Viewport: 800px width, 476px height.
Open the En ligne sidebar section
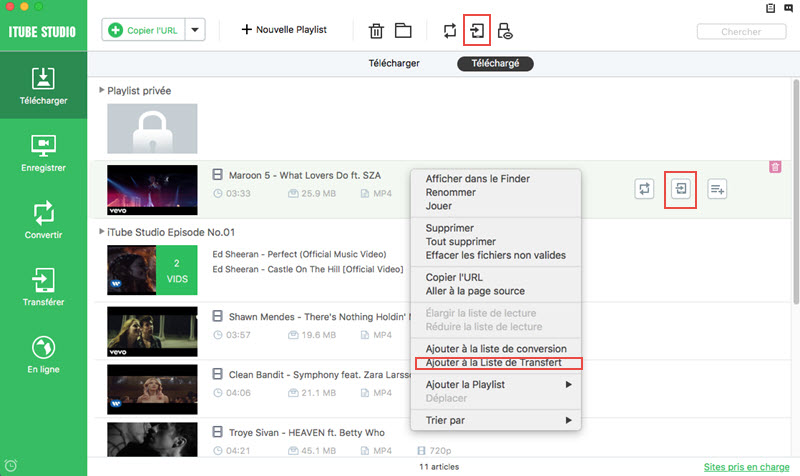click(x=43, y=355)
